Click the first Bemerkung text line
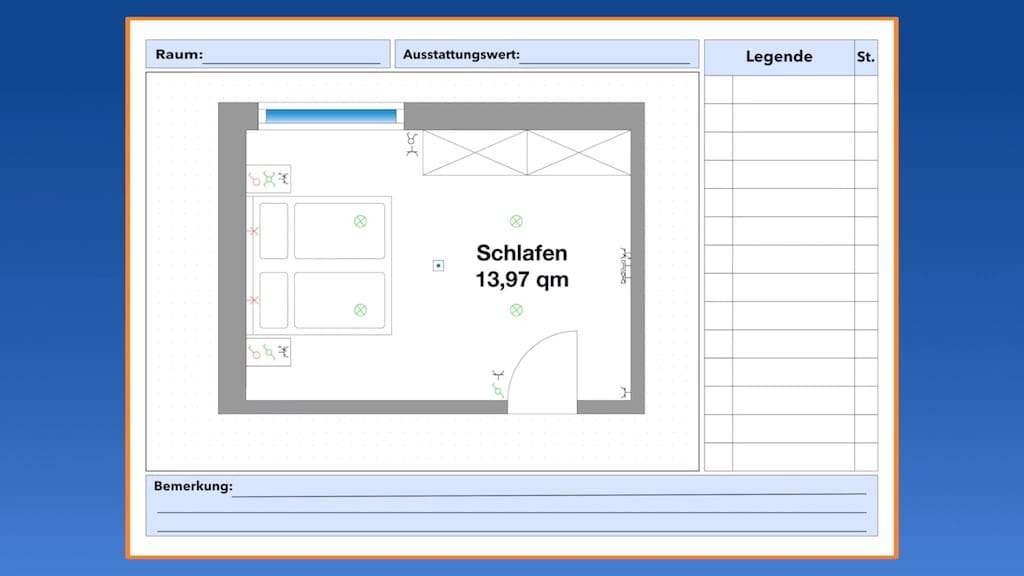This screenshot has width=1024, height=576. point(548,488)
